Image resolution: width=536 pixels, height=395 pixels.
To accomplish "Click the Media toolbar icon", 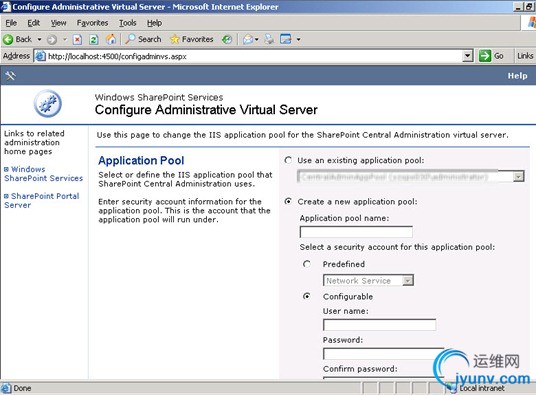I will tap(227, 40).
